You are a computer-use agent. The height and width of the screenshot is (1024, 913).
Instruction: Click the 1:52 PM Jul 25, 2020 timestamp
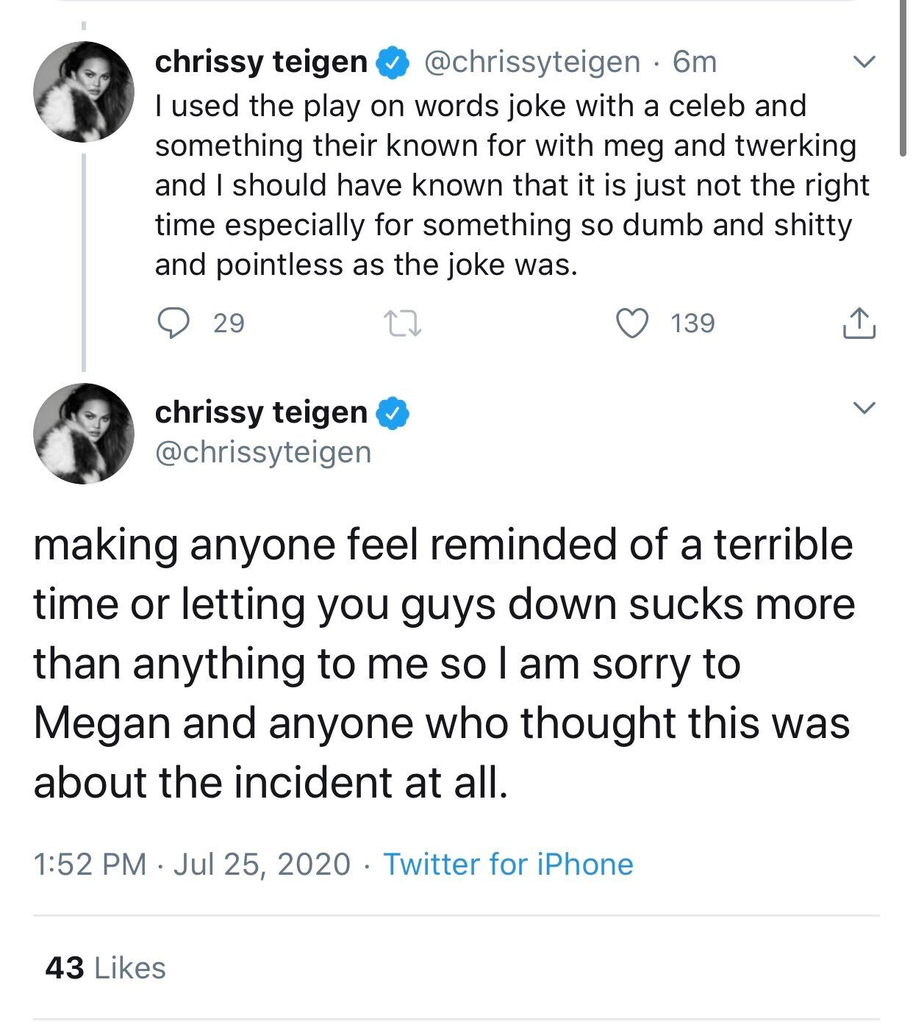(192, 864)
